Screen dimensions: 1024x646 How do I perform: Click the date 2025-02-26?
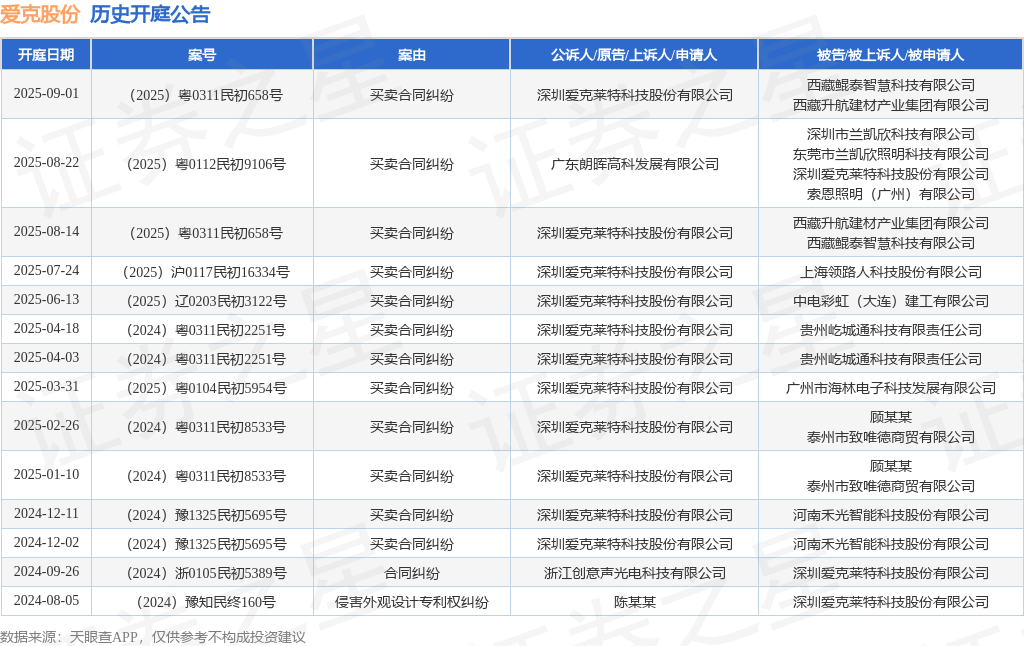tap(46, 426)
